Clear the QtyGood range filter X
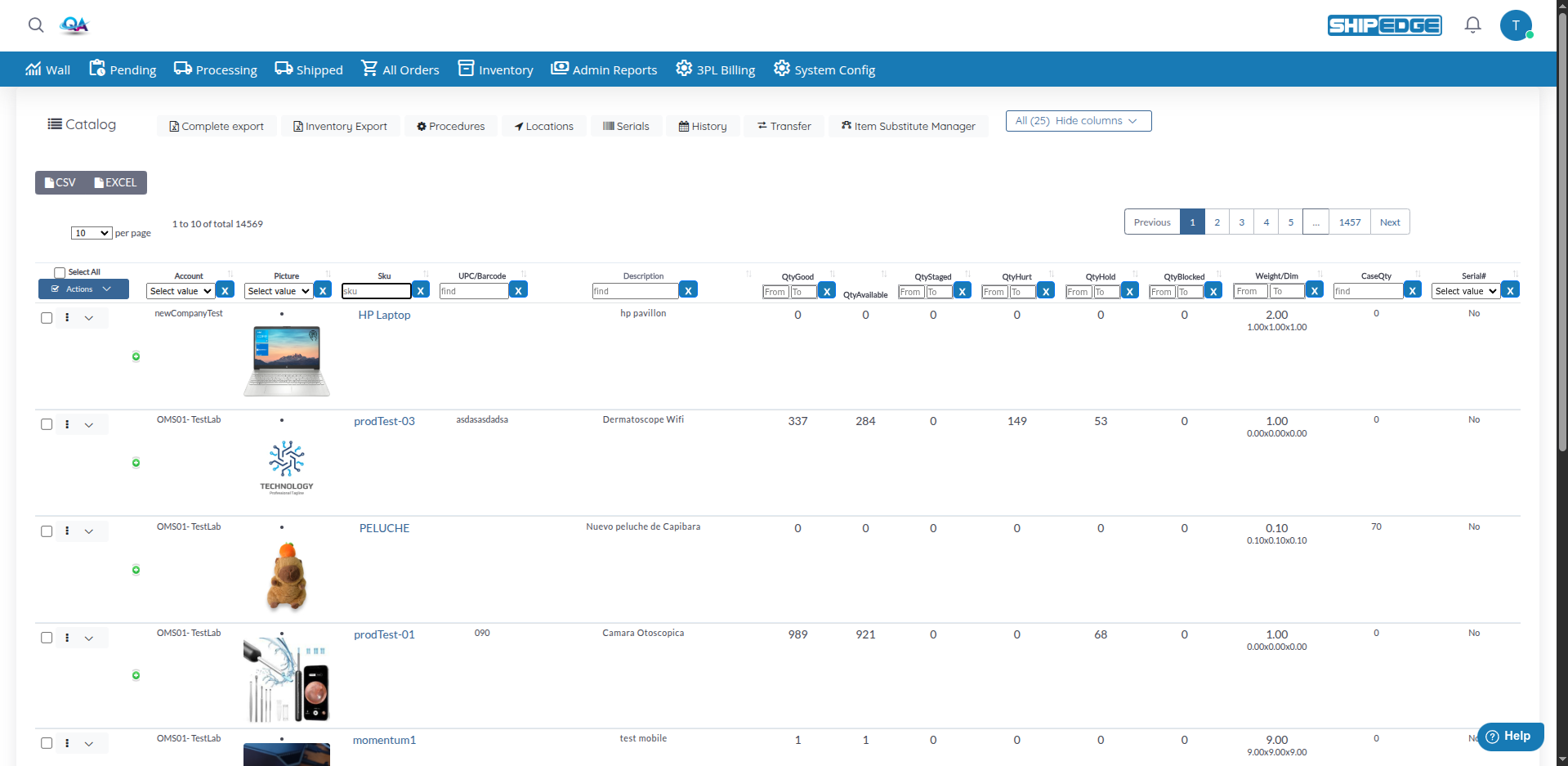This screenshot has width=1568, height=766. 827,291
